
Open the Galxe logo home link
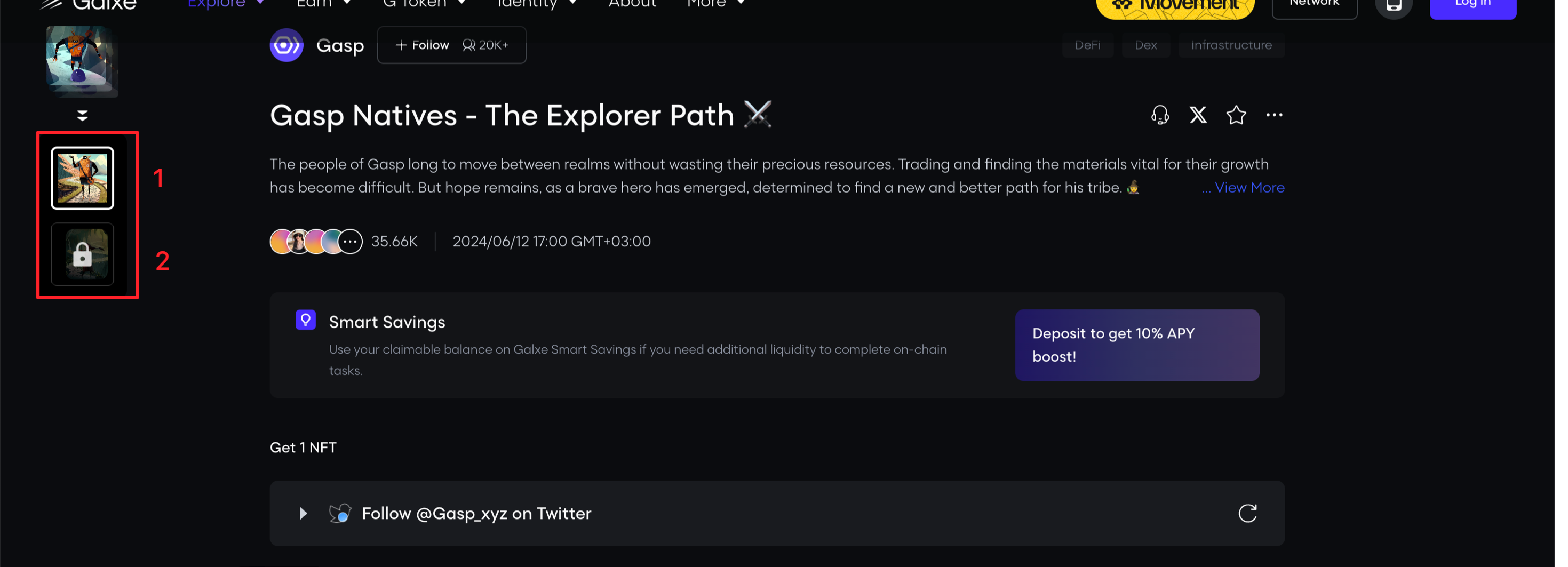[x=89, y=4]
